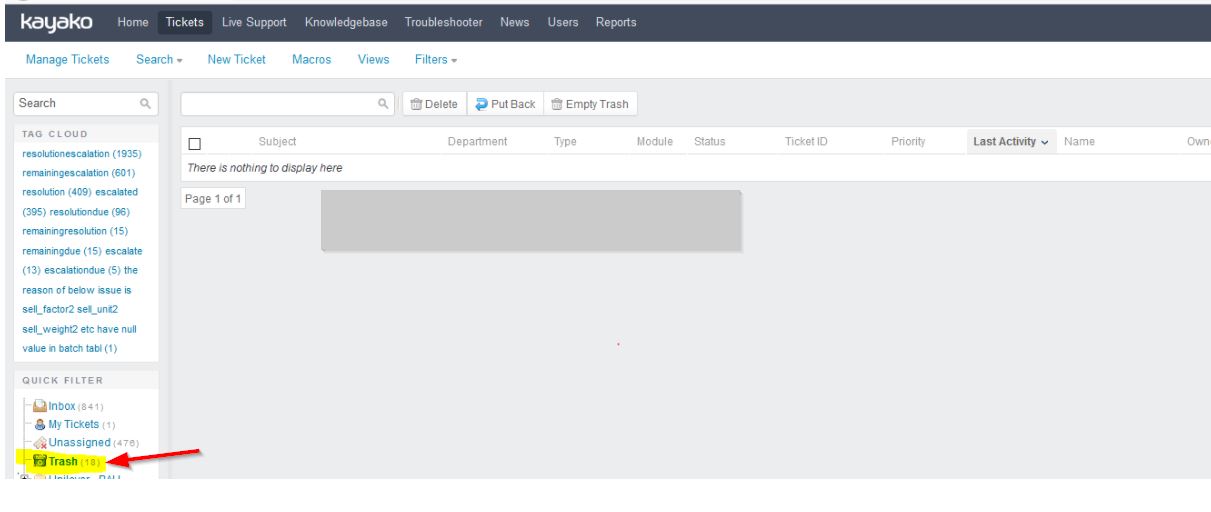Click tag remainingdue (15)
The image size is (1211, 512).
(x=59, y=250)
